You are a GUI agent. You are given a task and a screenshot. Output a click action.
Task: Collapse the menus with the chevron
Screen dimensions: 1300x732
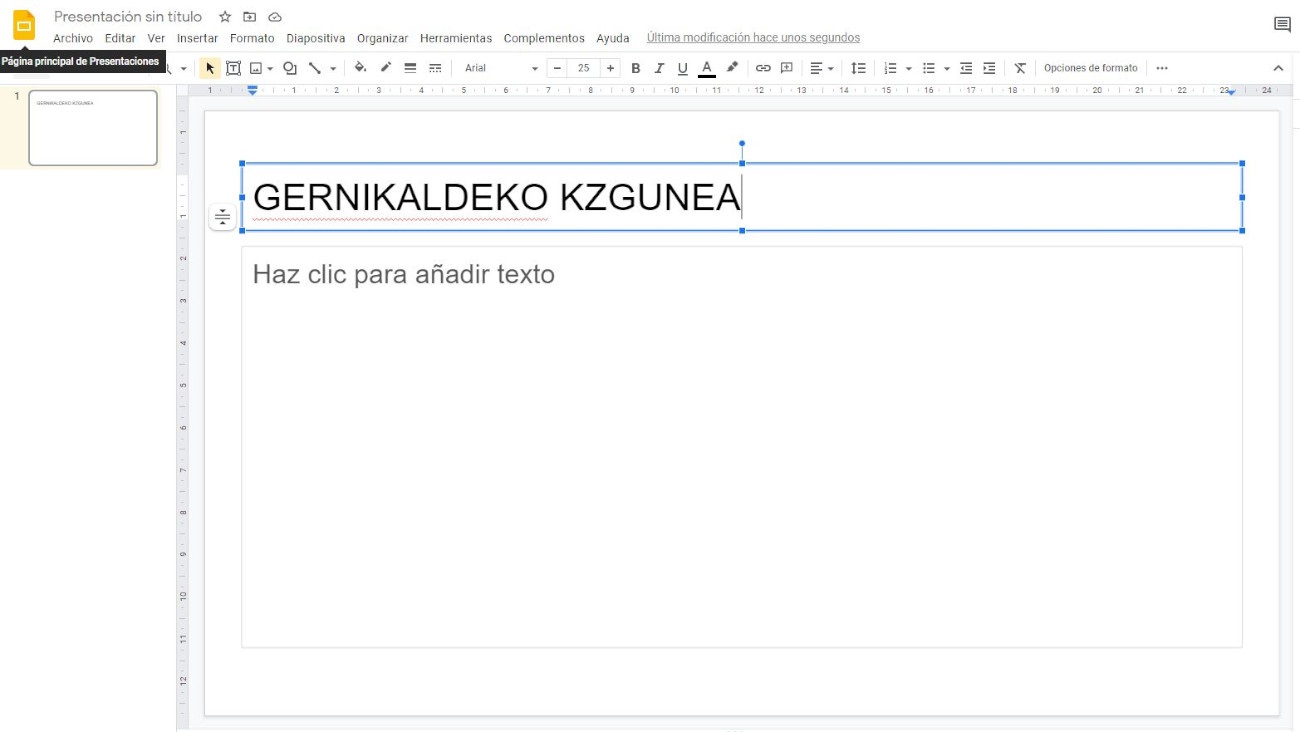tap(1278, 68)
